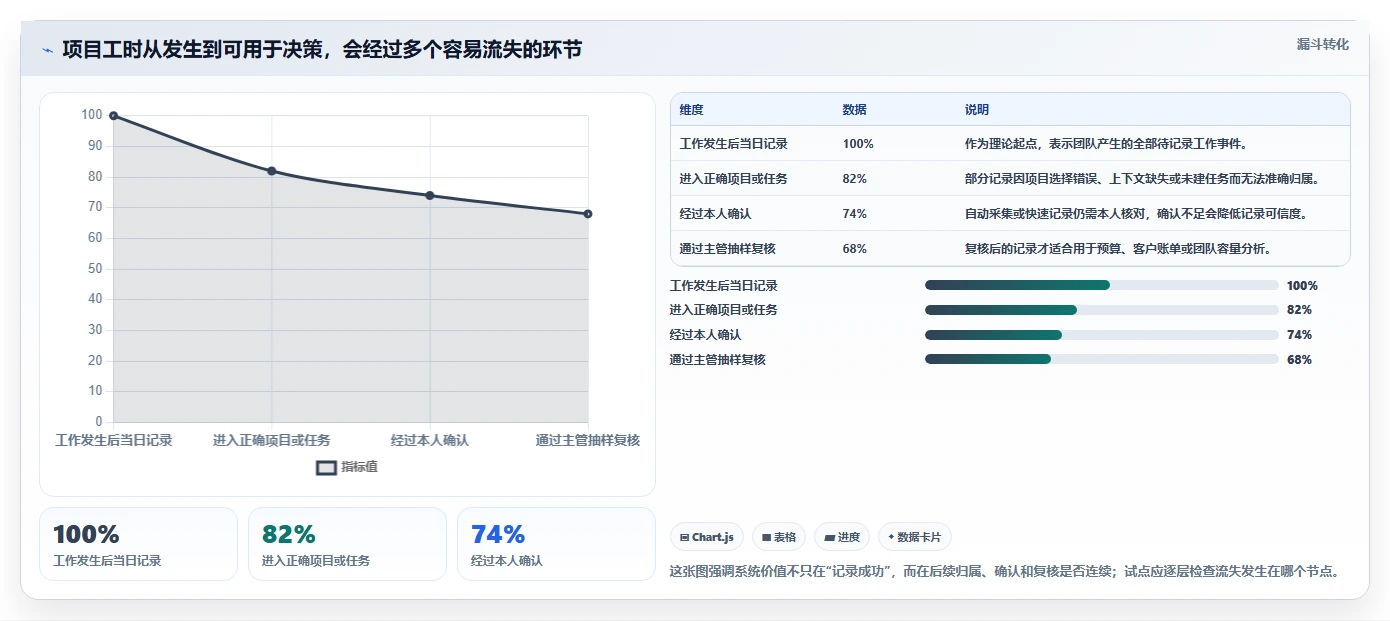
Task: Click the 数据卡片 chip
Action: 915,537
